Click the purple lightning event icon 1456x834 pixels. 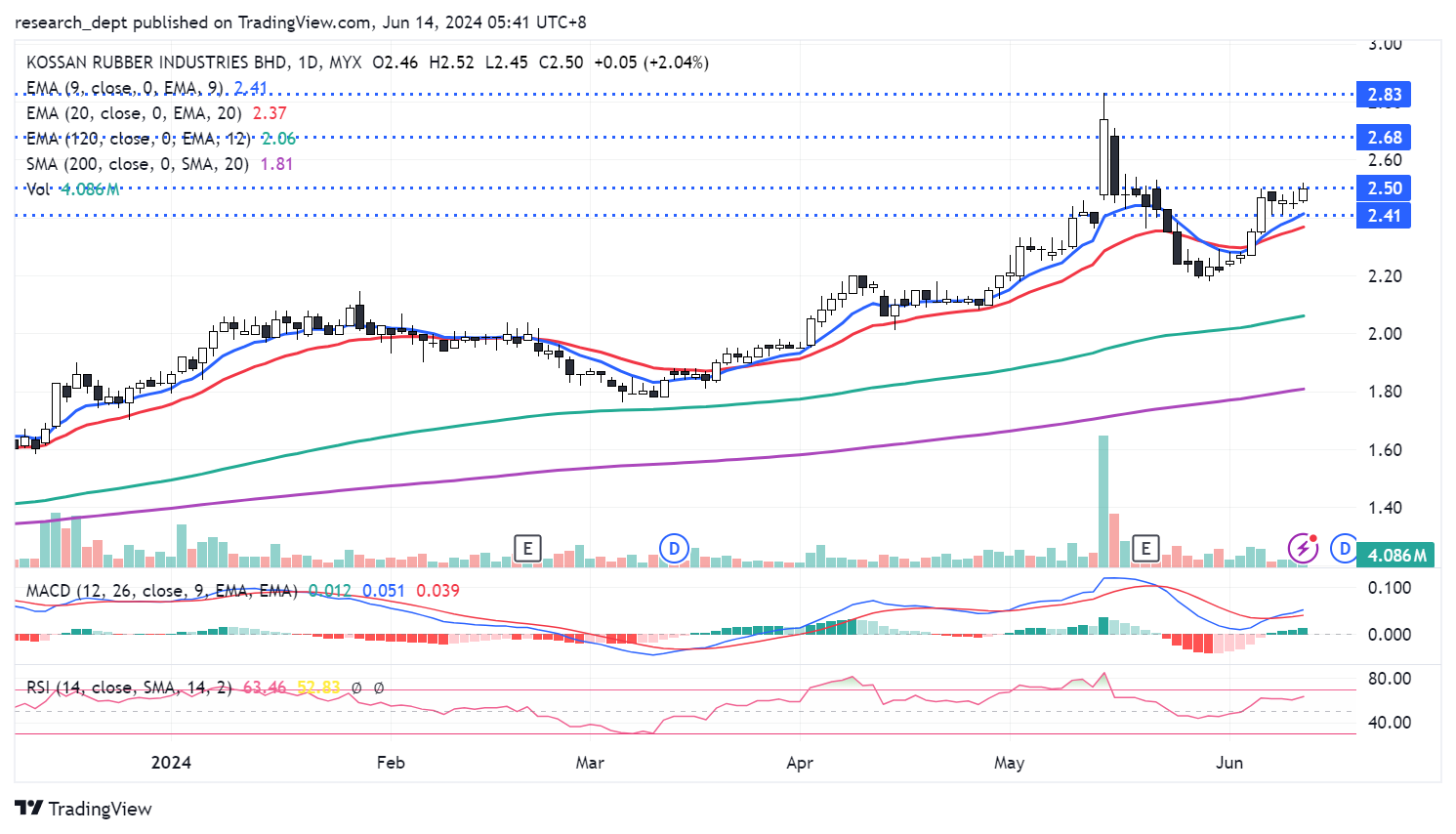point(1302,548)
